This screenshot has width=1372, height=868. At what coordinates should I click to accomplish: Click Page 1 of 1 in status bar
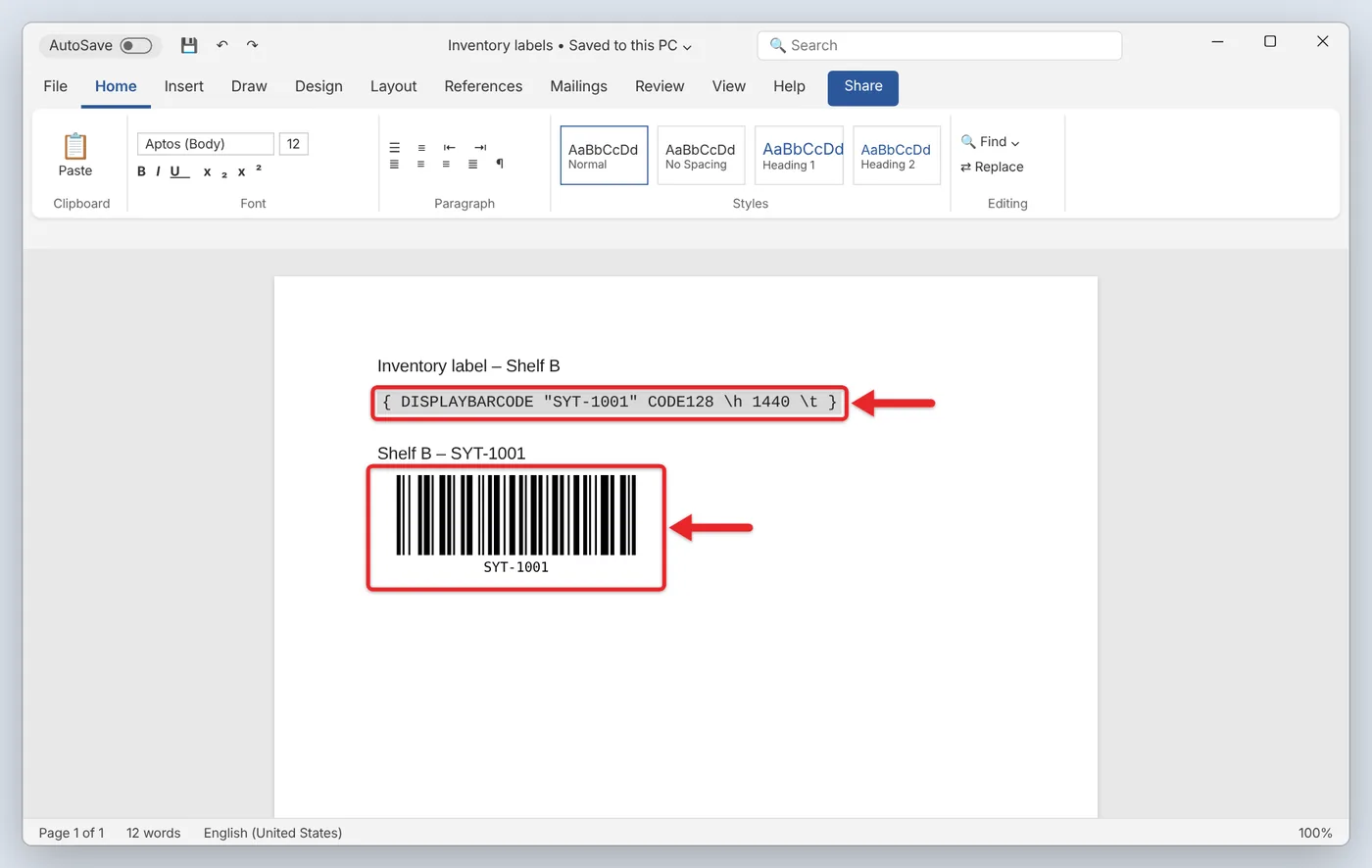point(72,833)
